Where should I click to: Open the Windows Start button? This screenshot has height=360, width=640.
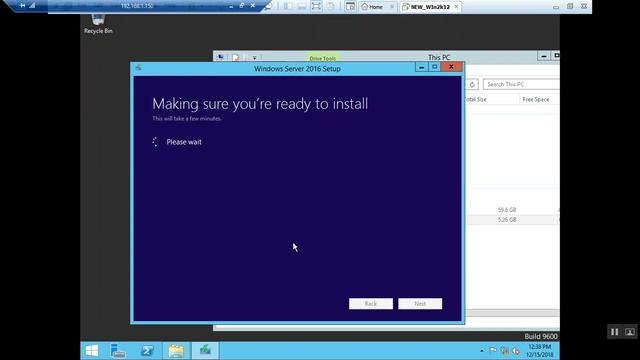(x=92, y=351)
